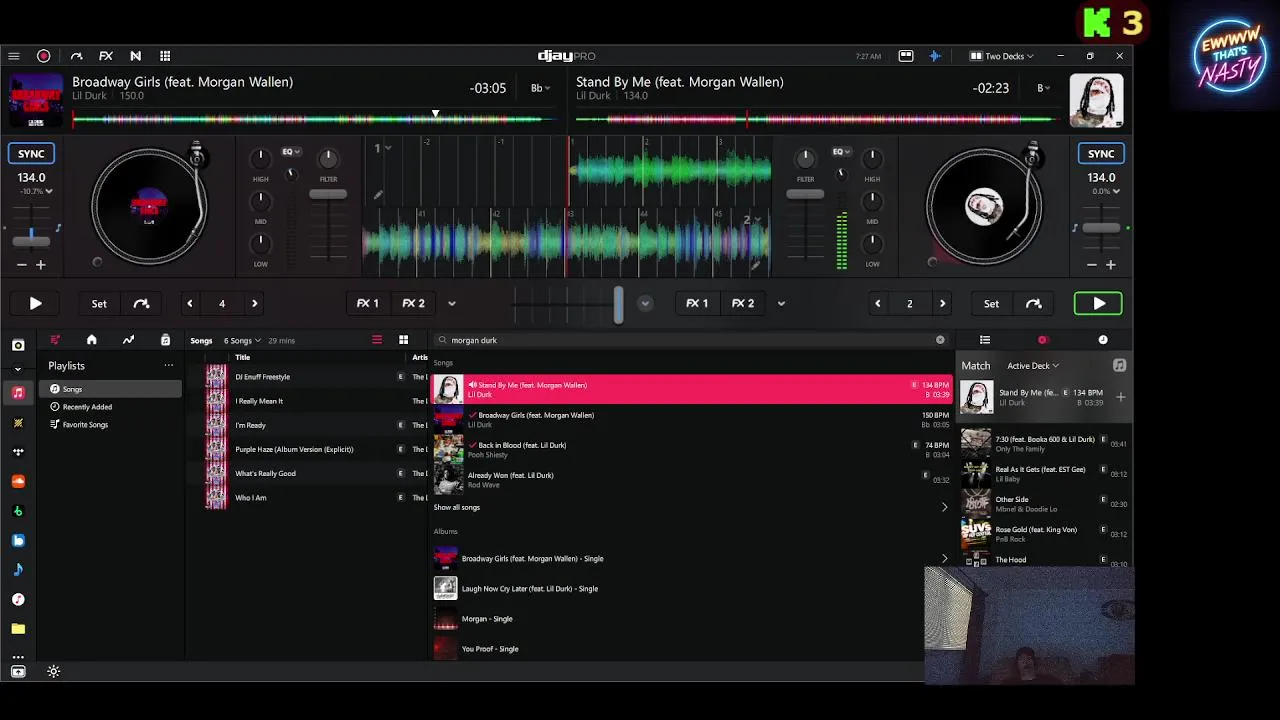Clear the search field with the X icon

tap(940, 340)
